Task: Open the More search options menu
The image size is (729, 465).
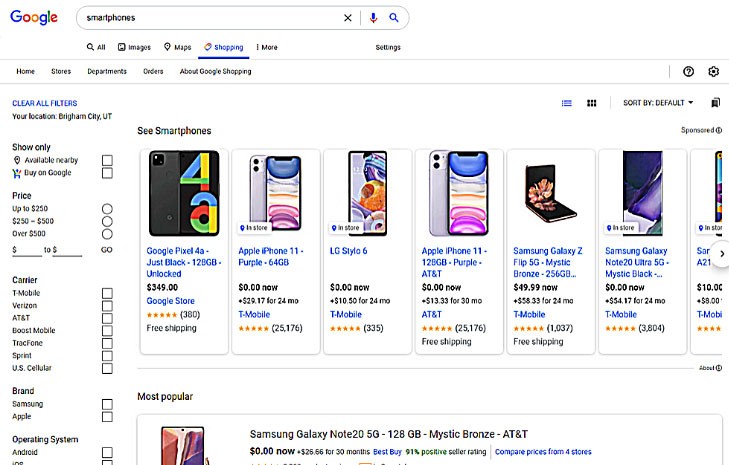Action: coord(267,47)
